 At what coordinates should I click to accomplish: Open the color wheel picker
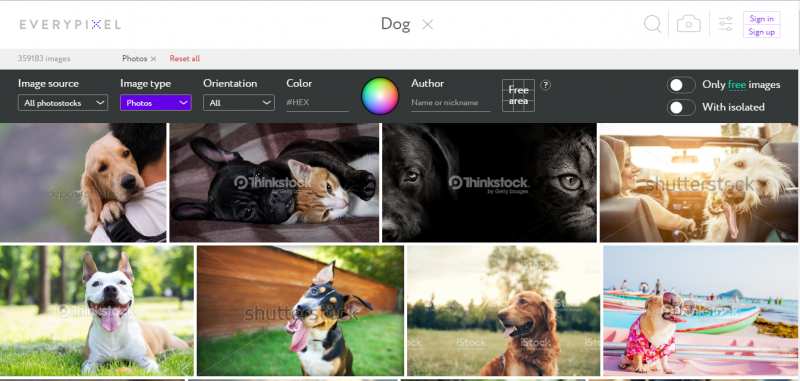coord(380,96)
